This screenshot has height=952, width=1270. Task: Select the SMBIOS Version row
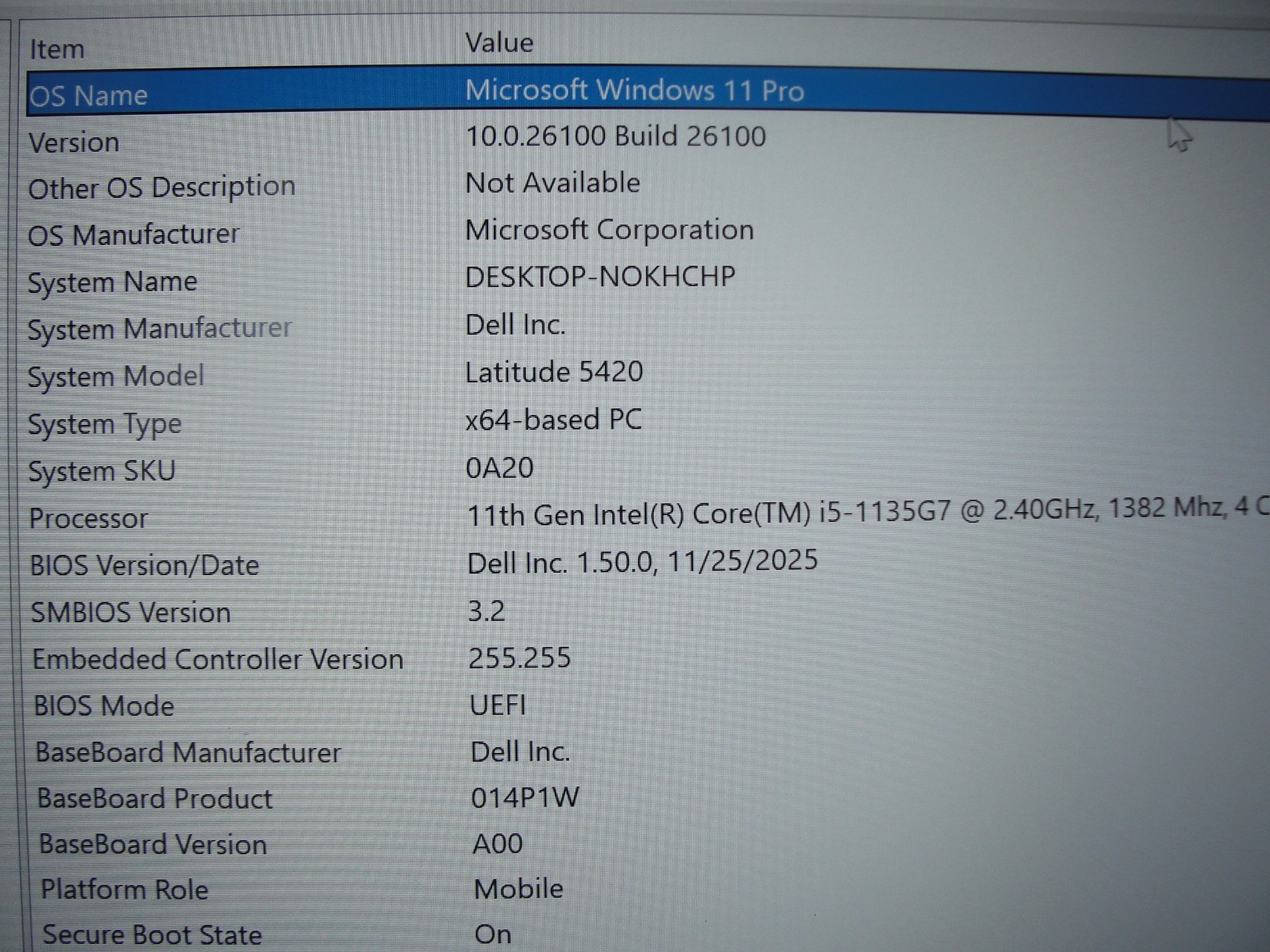pos(131,612)
